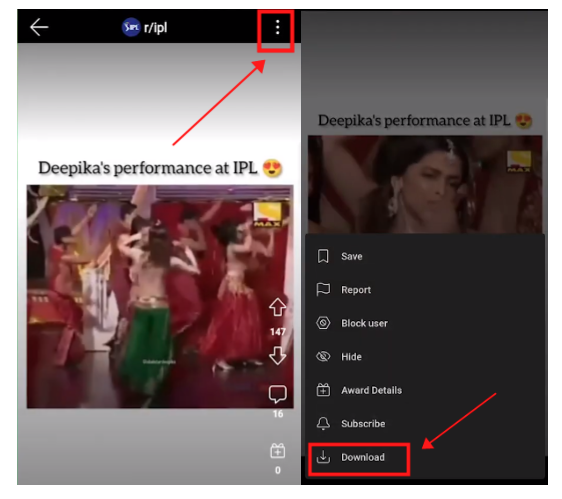Tap the dimmed video behind the menu
The width and height of the screenshot is (562, 499).
click(x=425, y=184)
